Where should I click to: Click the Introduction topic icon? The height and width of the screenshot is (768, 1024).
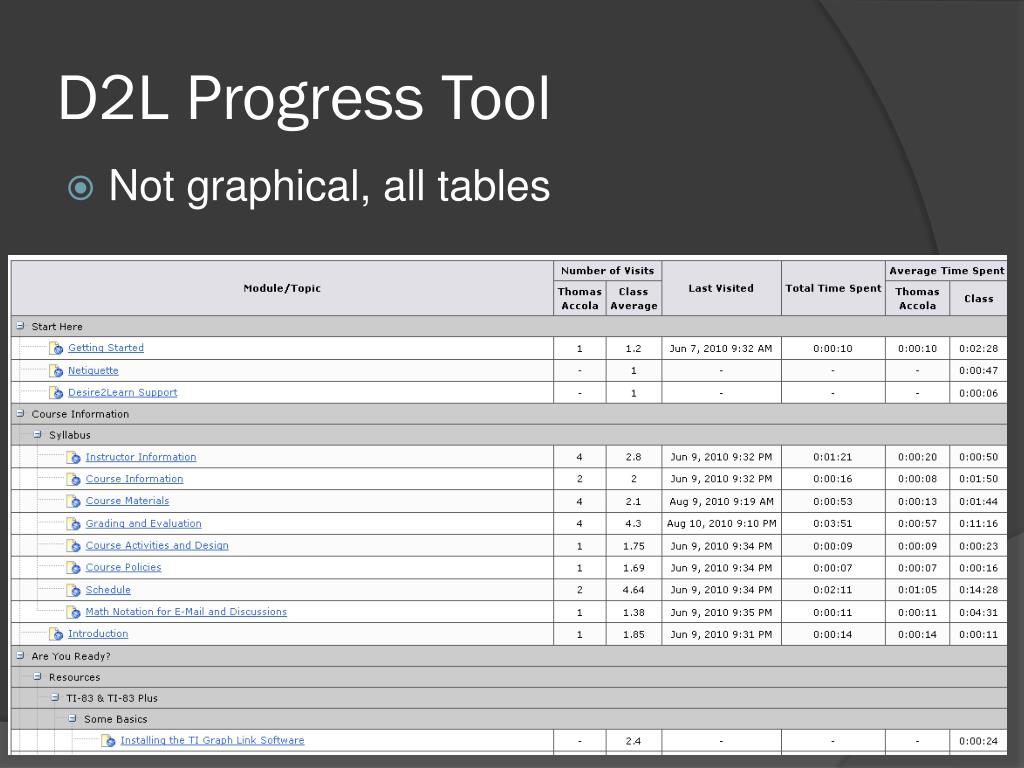pyautogui.click(x=56, y=634)
